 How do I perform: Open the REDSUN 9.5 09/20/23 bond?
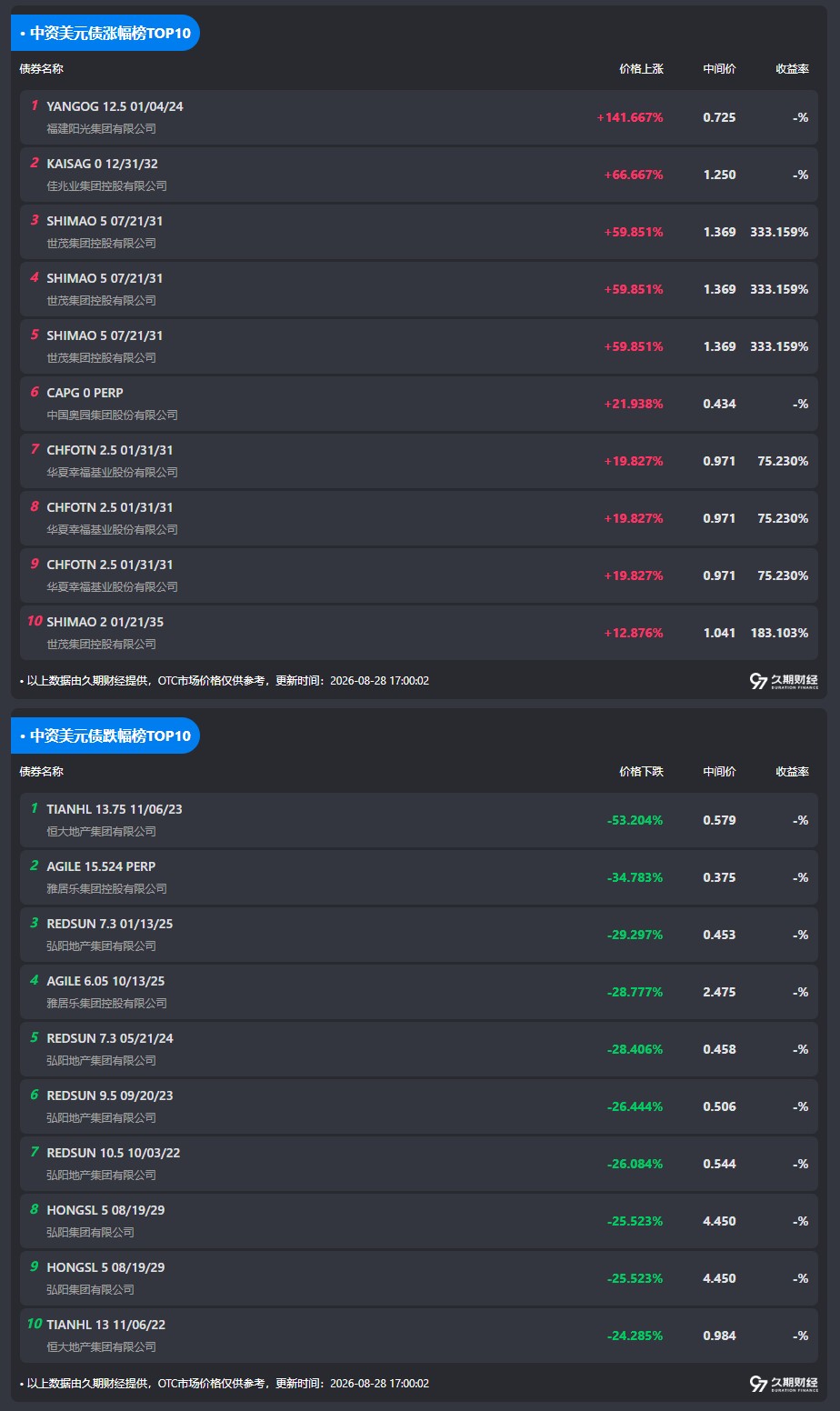tap(419, 1106)
